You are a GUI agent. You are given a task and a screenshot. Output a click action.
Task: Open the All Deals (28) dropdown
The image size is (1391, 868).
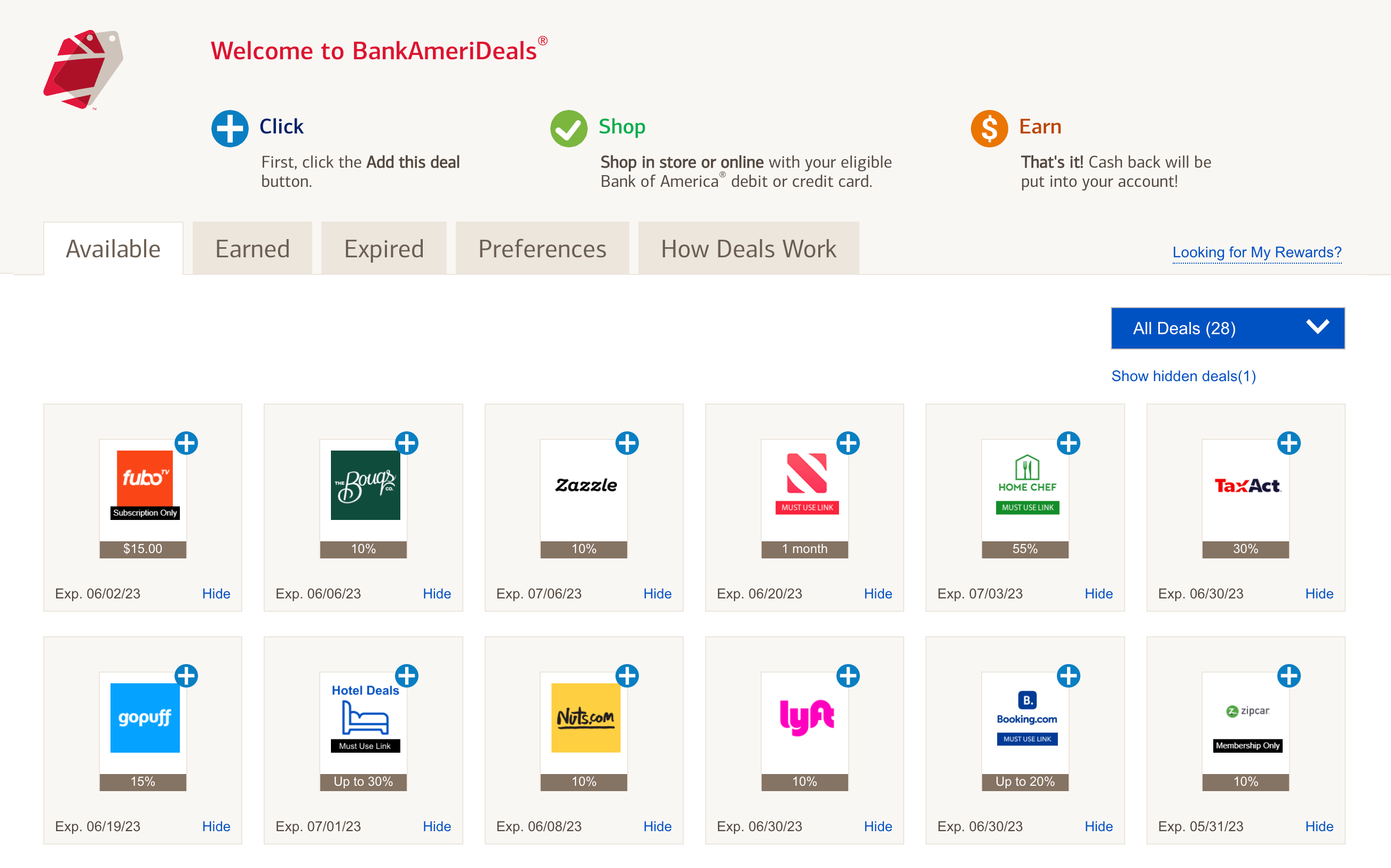click(x=1228, y=328)
